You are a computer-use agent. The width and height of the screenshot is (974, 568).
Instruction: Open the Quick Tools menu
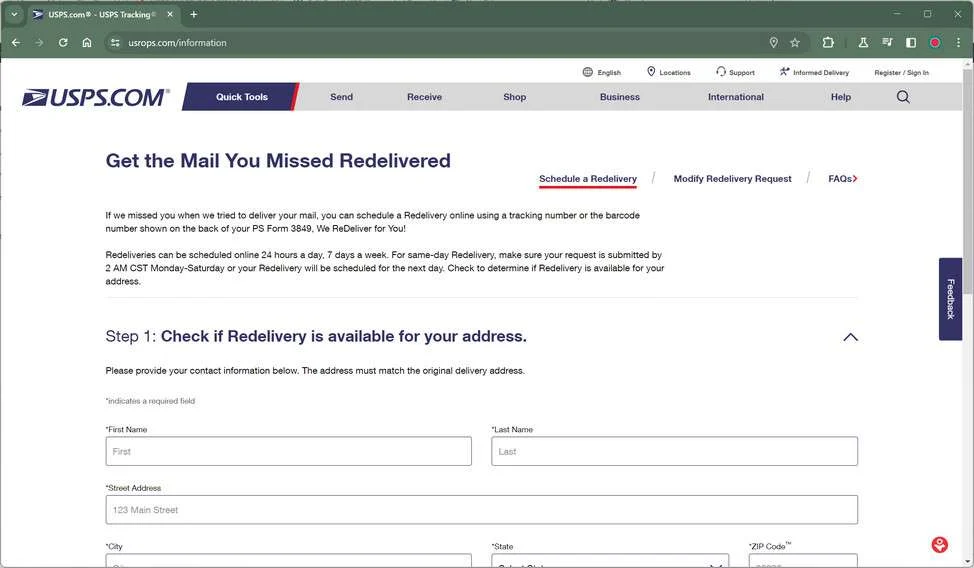(x=242, y=97)
